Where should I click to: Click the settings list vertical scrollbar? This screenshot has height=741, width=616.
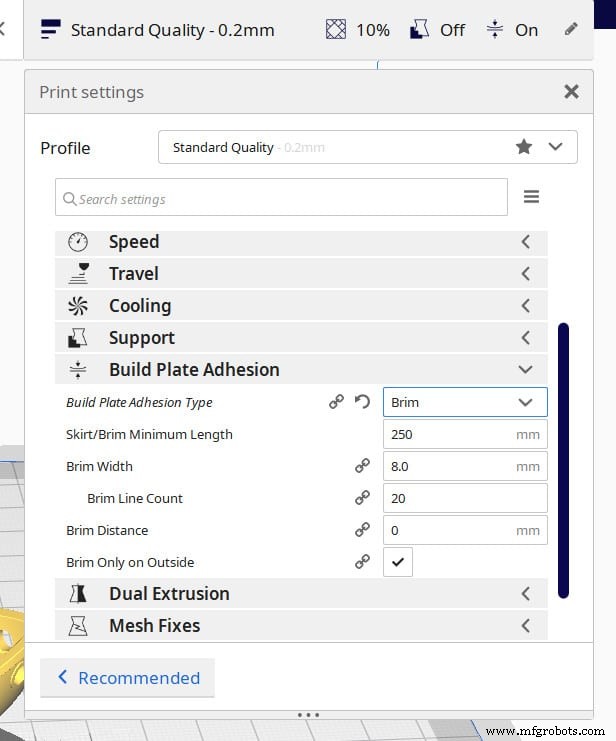[563, 460]
